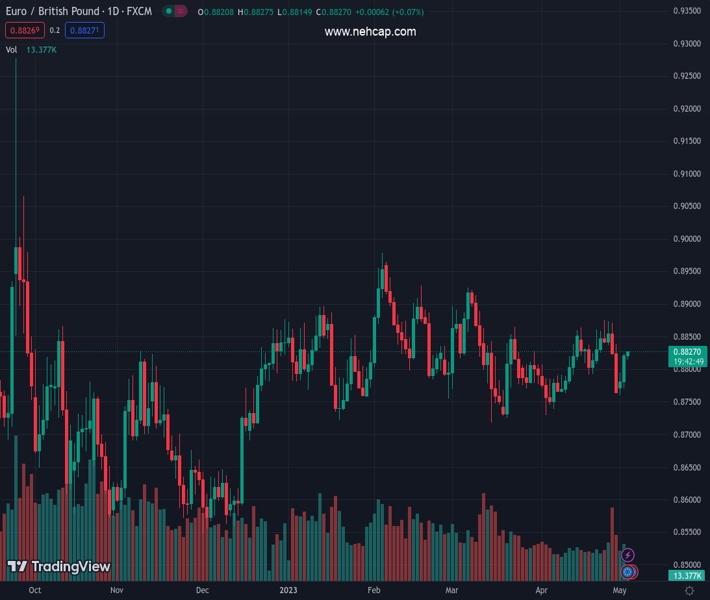
Task: Toggle the market status indicator pill
Action: pos(176,12)
